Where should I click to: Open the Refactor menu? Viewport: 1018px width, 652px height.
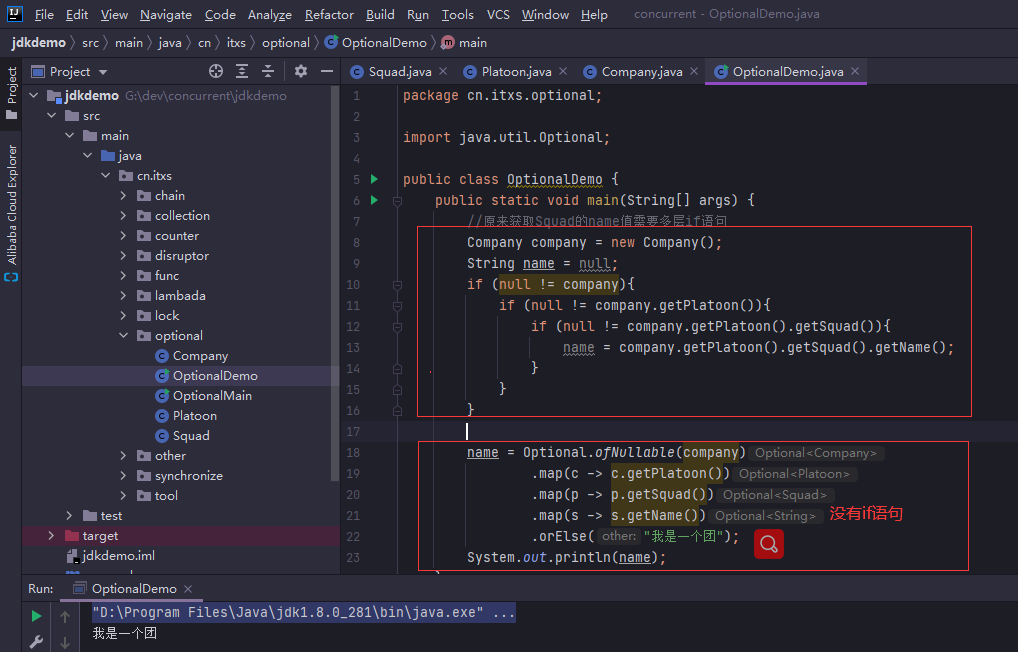329,14
